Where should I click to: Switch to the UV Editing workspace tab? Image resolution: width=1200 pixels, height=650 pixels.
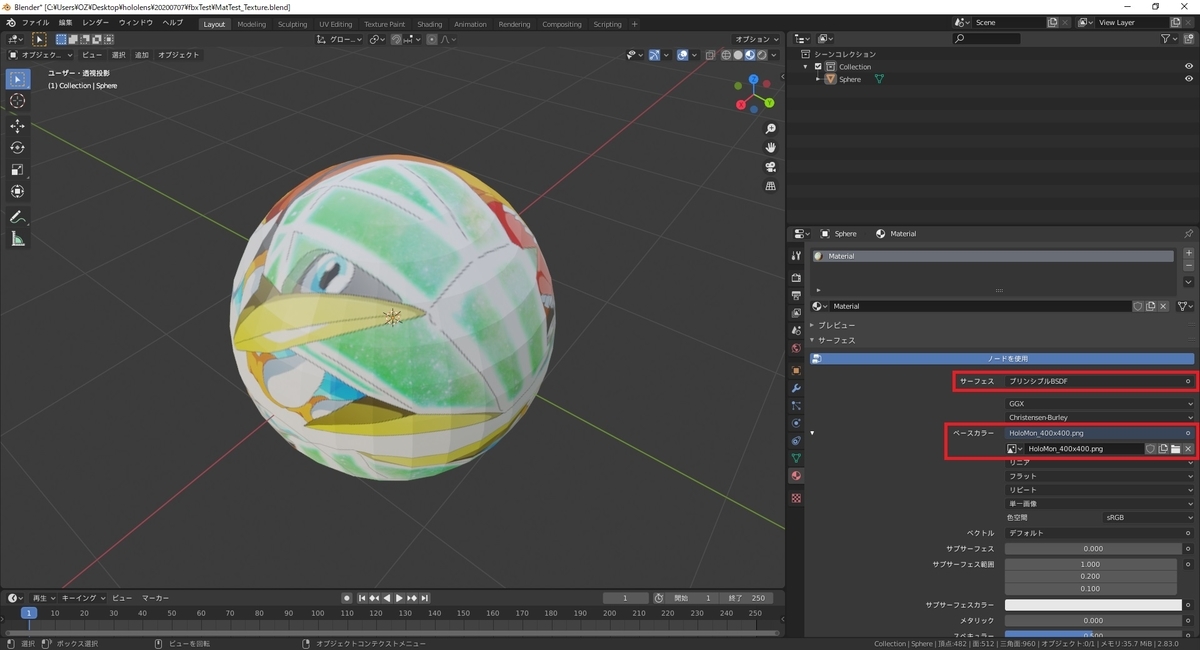tap(336, 24)
